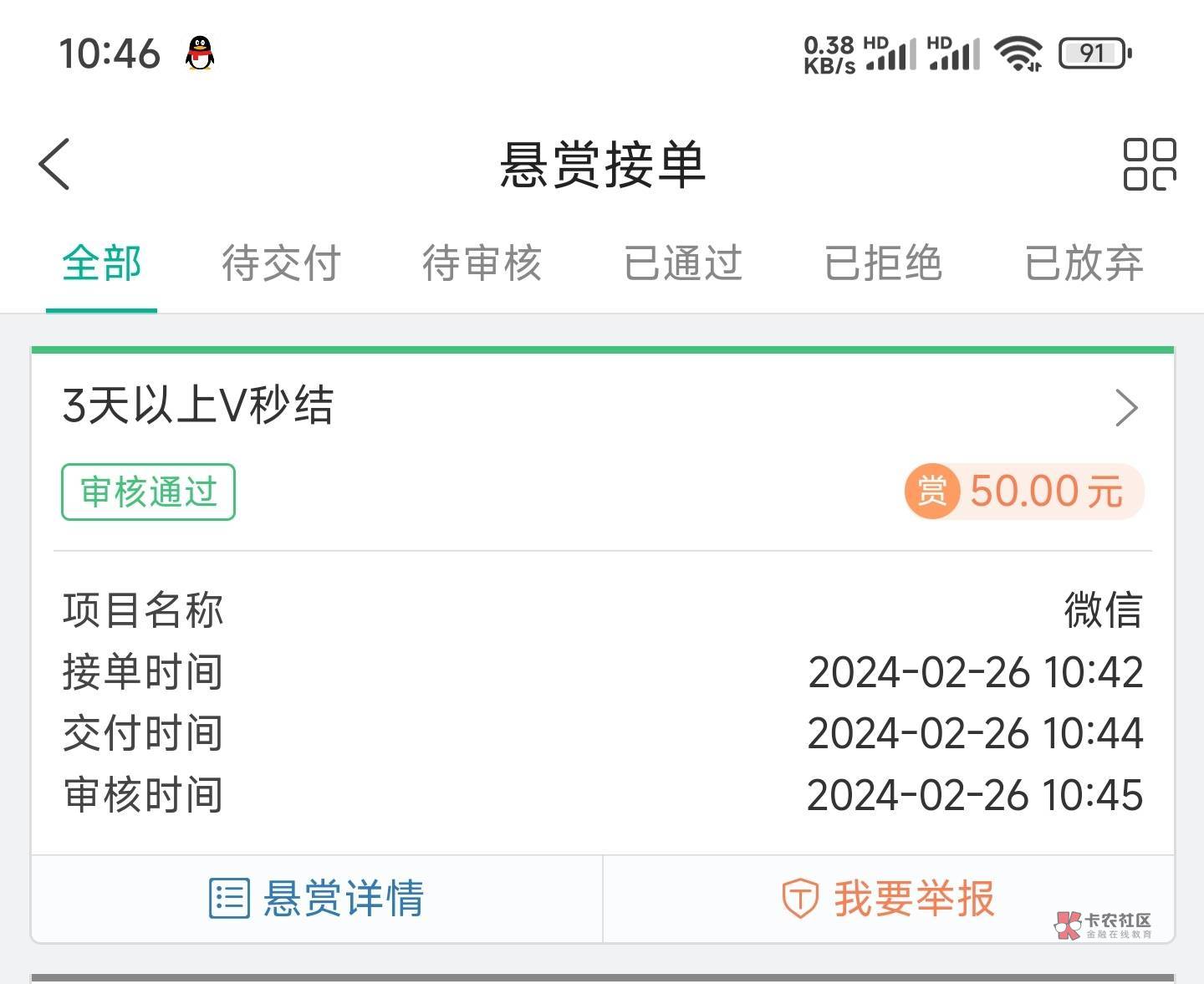Tap the QQ penguin notification icon
The image size is (1204, 984).
[x=199, y=54]
